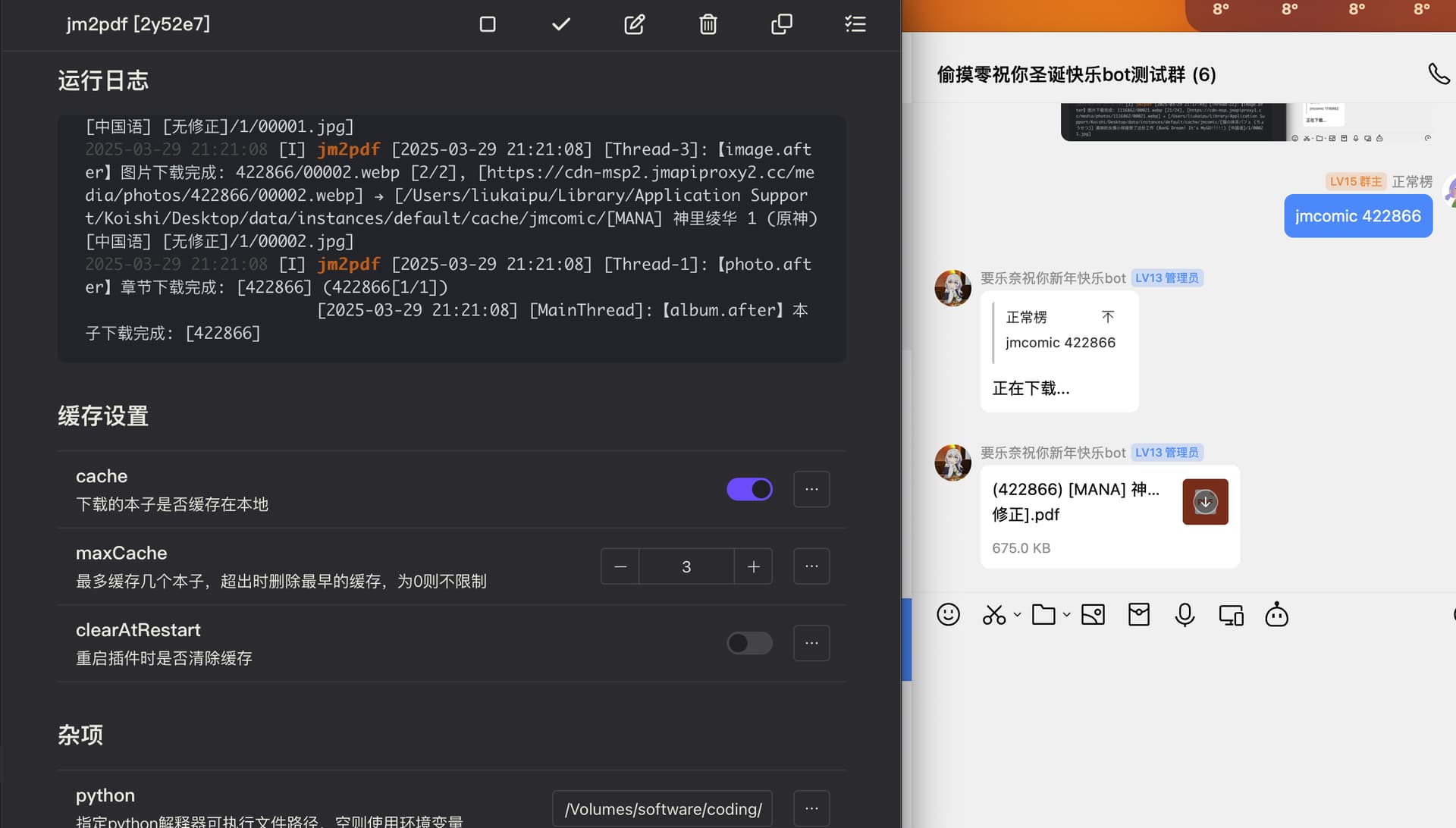Viewport: 1456px width, 828px height.
Task: Click the run log output panel
Action: pos(451,238)
